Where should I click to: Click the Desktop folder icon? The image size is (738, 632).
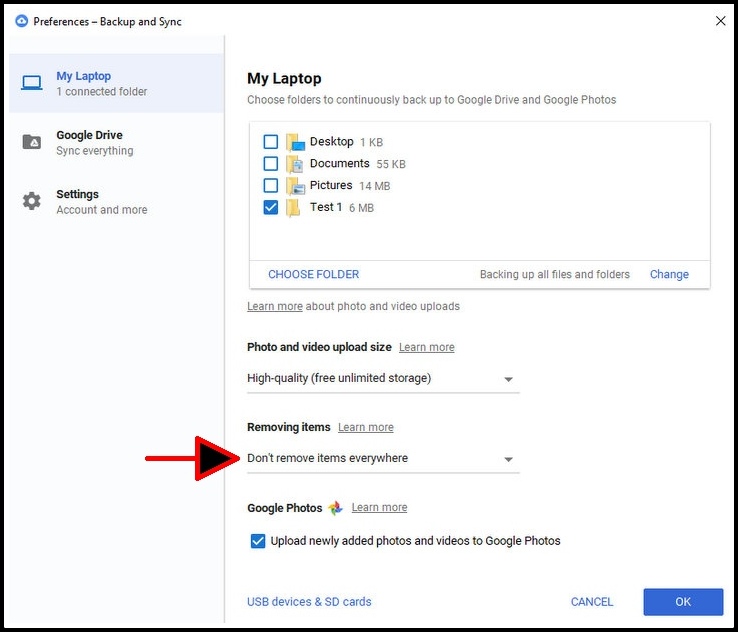click(296, 142)
